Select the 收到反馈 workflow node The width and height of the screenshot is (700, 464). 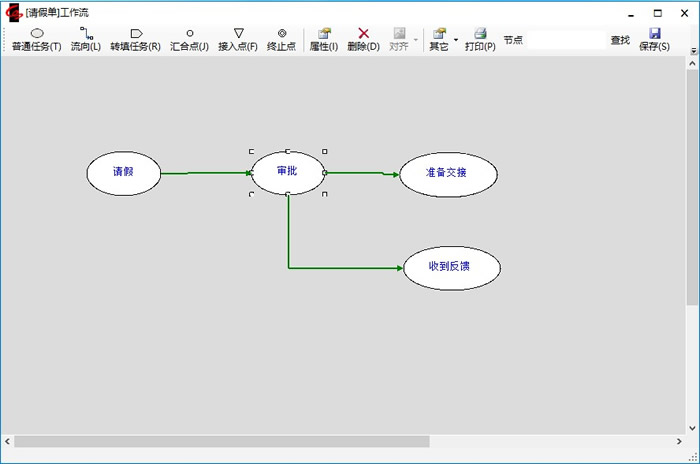click(451, 268)
